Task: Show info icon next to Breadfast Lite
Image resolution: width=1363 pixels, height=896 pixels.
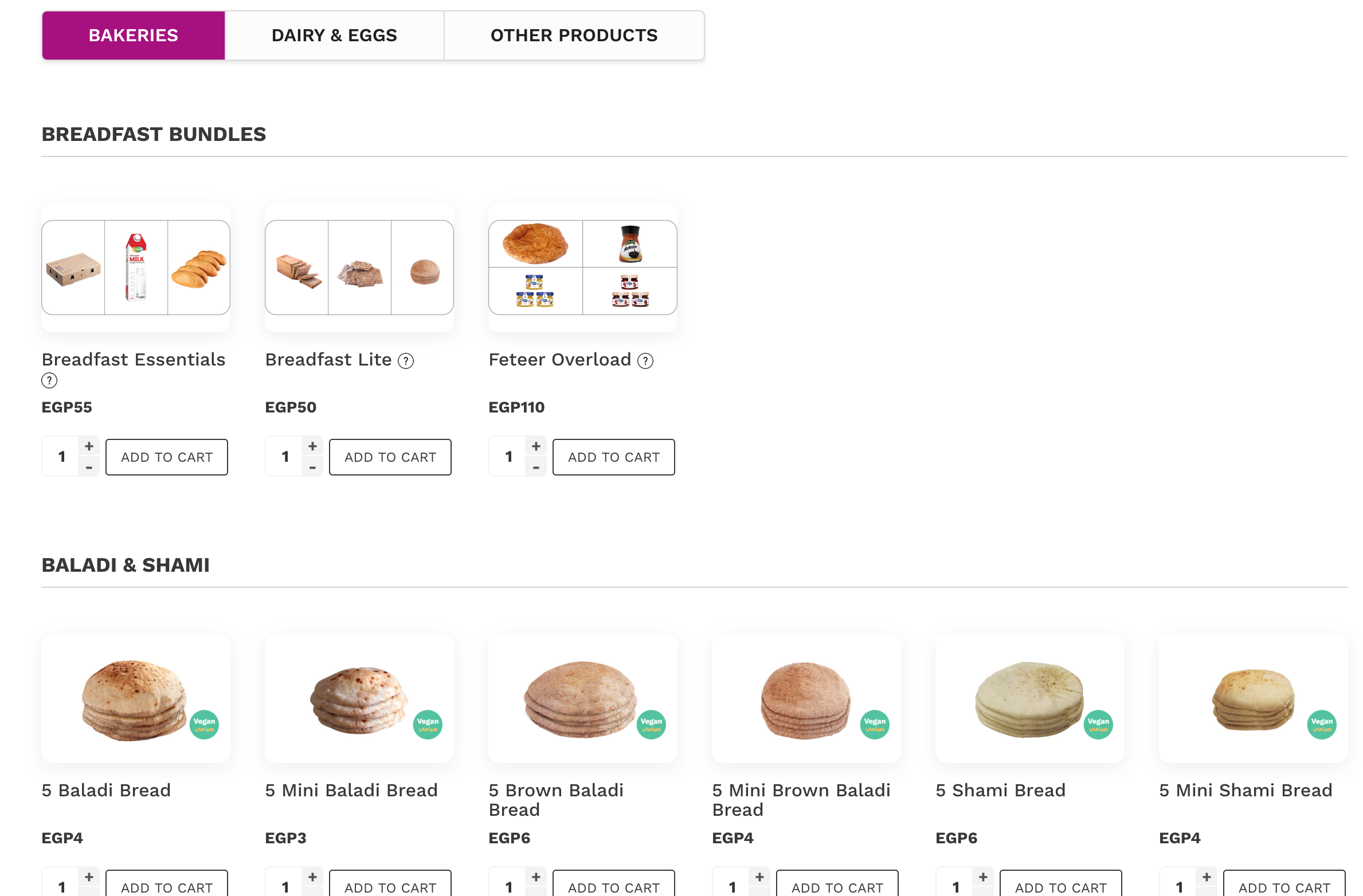Action: point(406,361)
